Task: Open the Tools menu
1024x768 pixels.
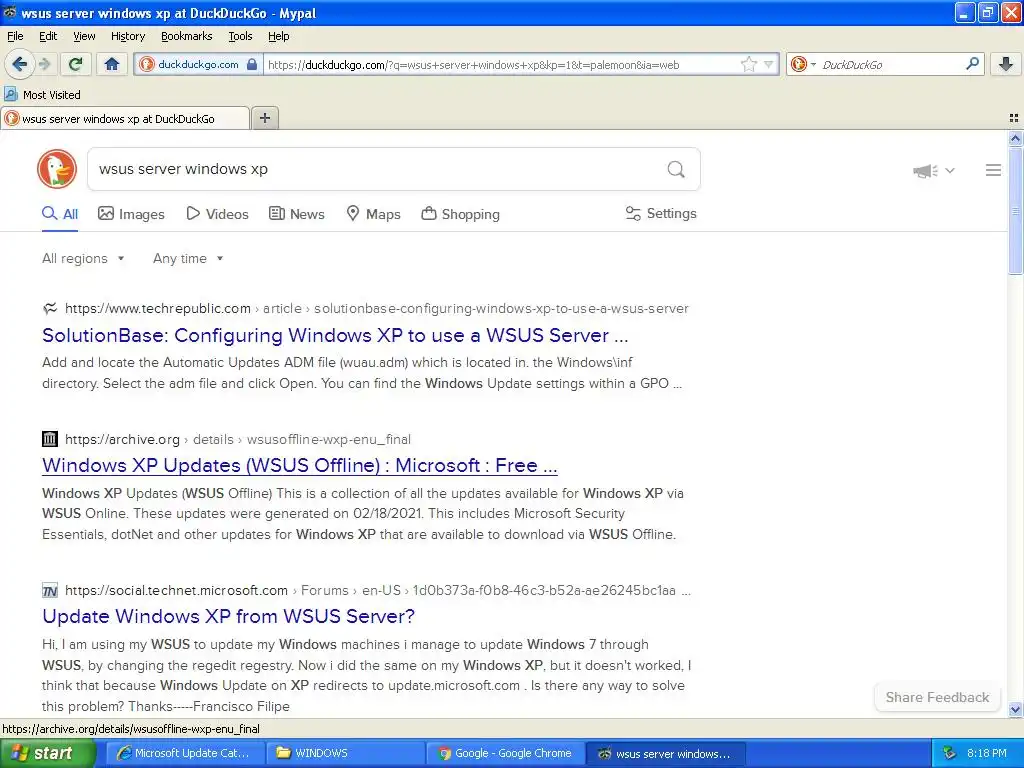Action: pos(240,36)
